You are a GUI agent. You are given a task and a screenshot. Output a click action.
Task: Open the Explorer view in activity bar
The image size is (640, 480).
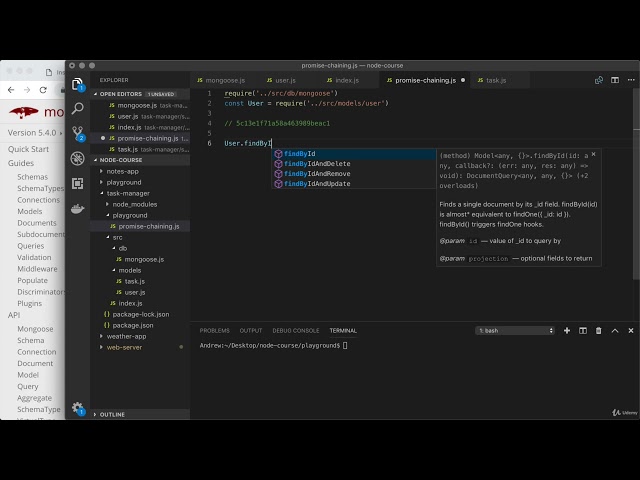tap(77, 84)
